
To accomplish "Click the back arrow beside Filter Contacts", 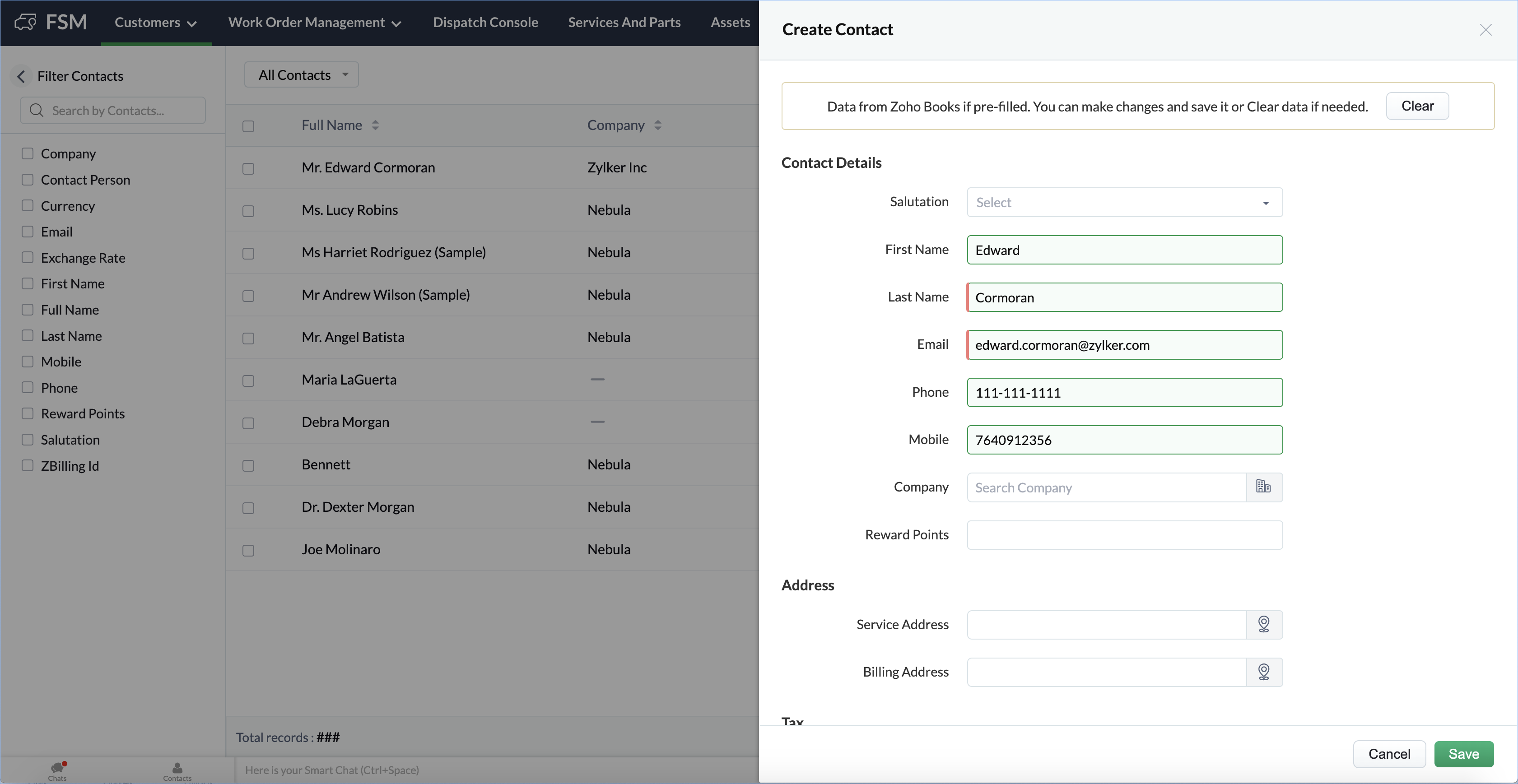I will pyautogui.click(x=21, y=76).
